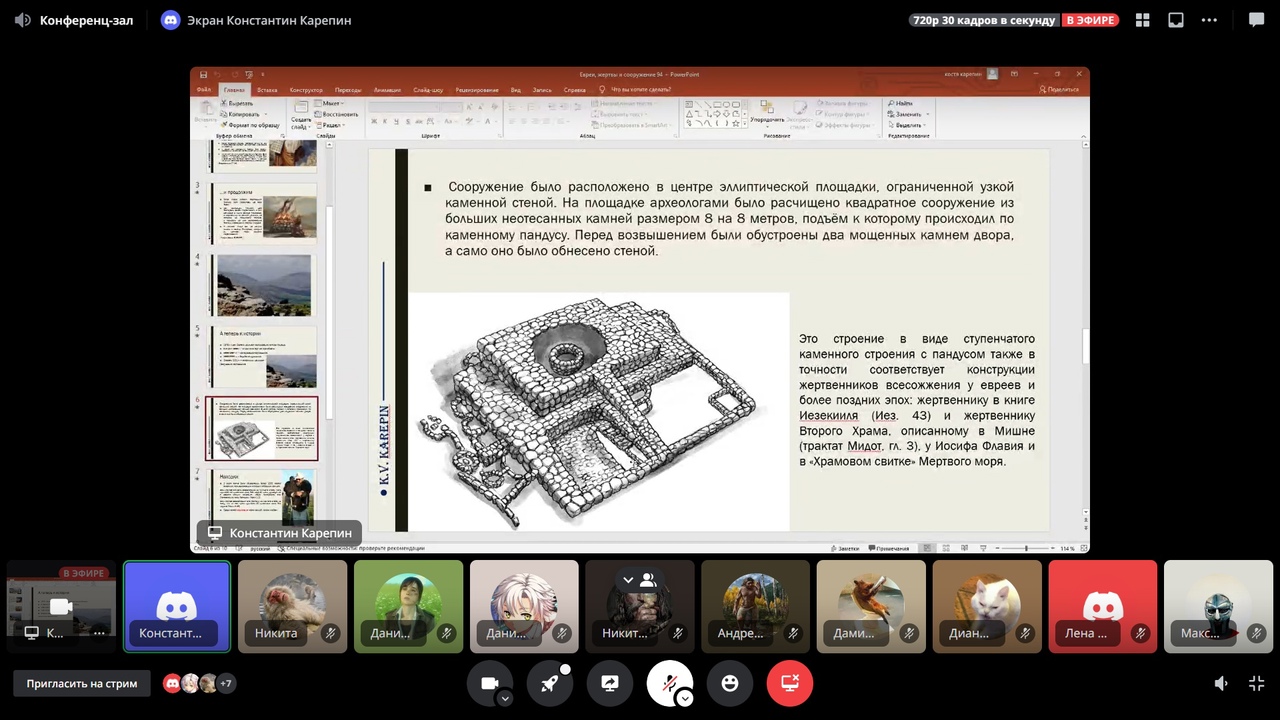The height and width of the screenshot is (720, 1280).
Task: Open camera options dropdown arrow
Action: 505,698
